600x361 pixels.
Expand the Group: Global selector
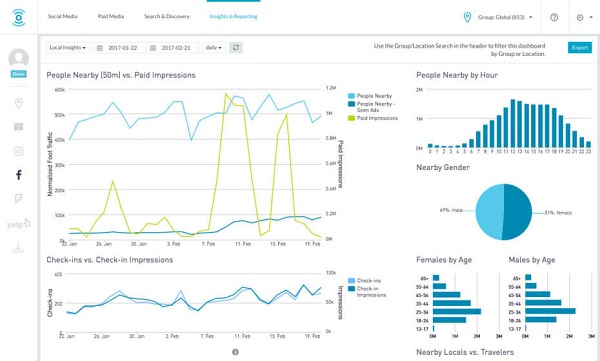click(x=505, y=17)
